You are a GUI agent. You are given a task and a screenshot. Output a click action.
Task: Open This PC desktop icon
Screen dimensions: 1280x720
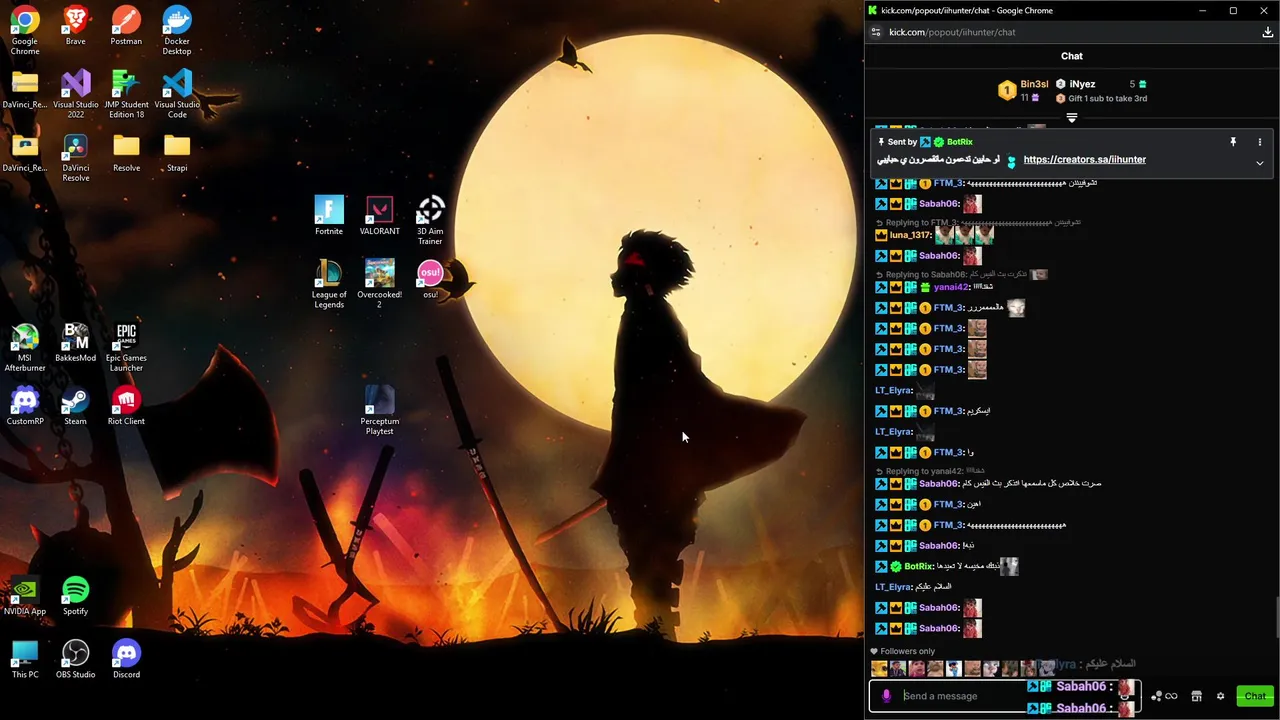coord(25,659)
